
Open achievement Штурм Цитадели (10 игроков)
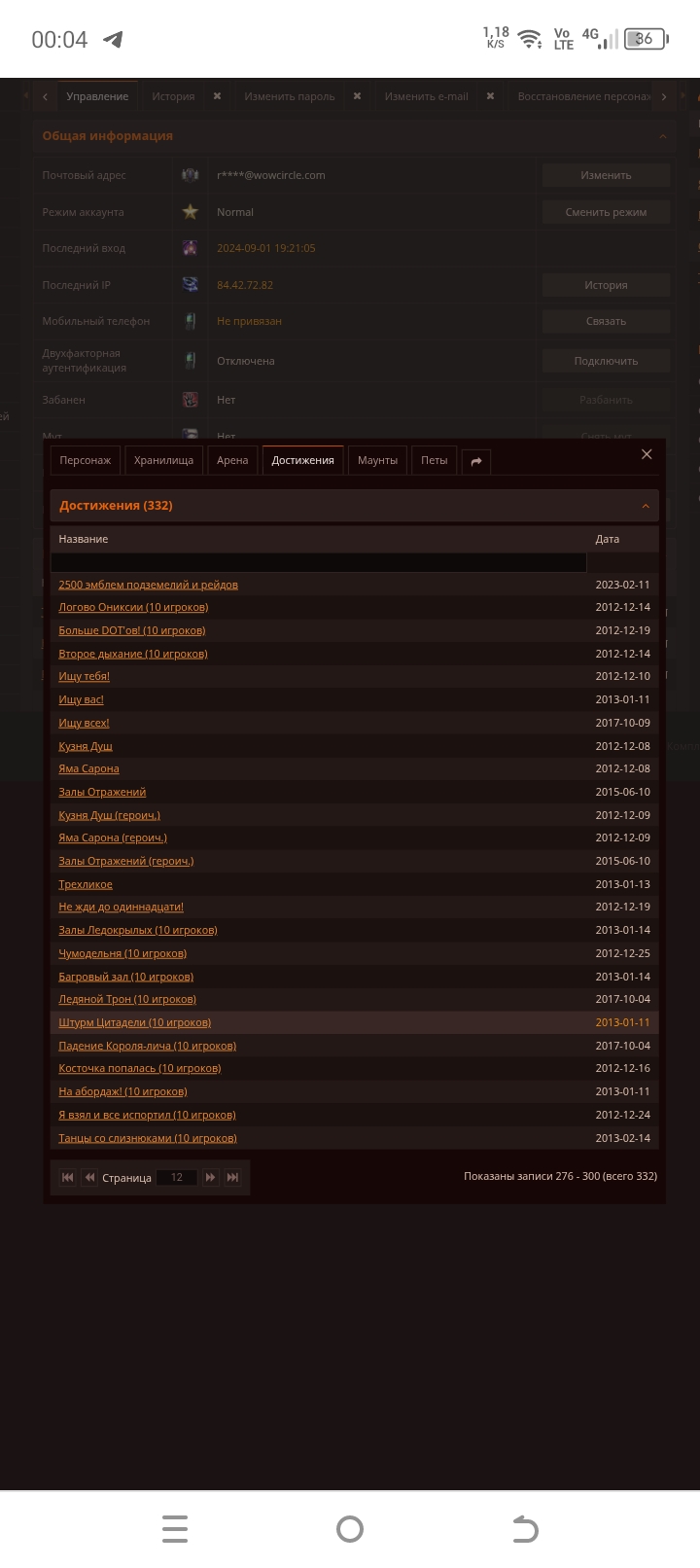(134, 1022)
